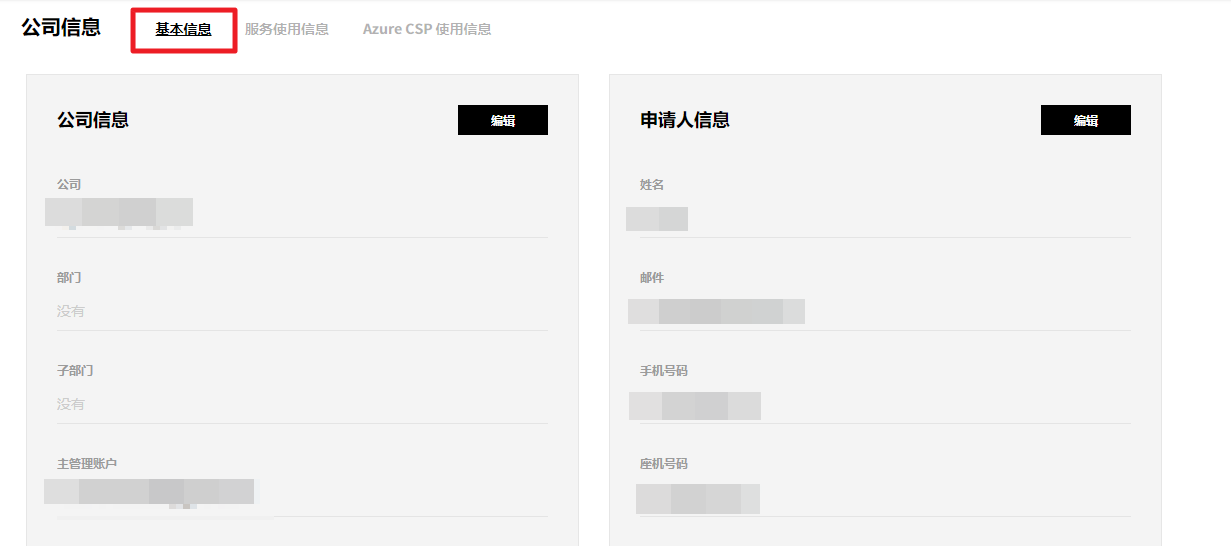Open the 服务使用信息 tab

(x=287, y=30)
